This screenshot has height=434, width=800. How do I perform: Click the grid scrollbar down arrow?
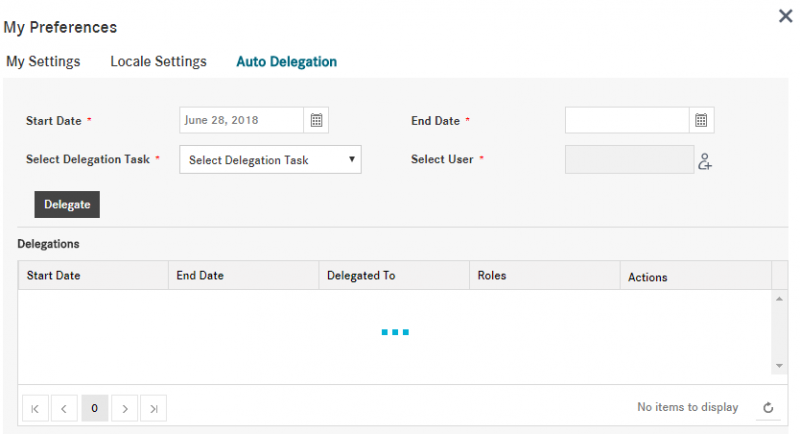pos(779,366)
